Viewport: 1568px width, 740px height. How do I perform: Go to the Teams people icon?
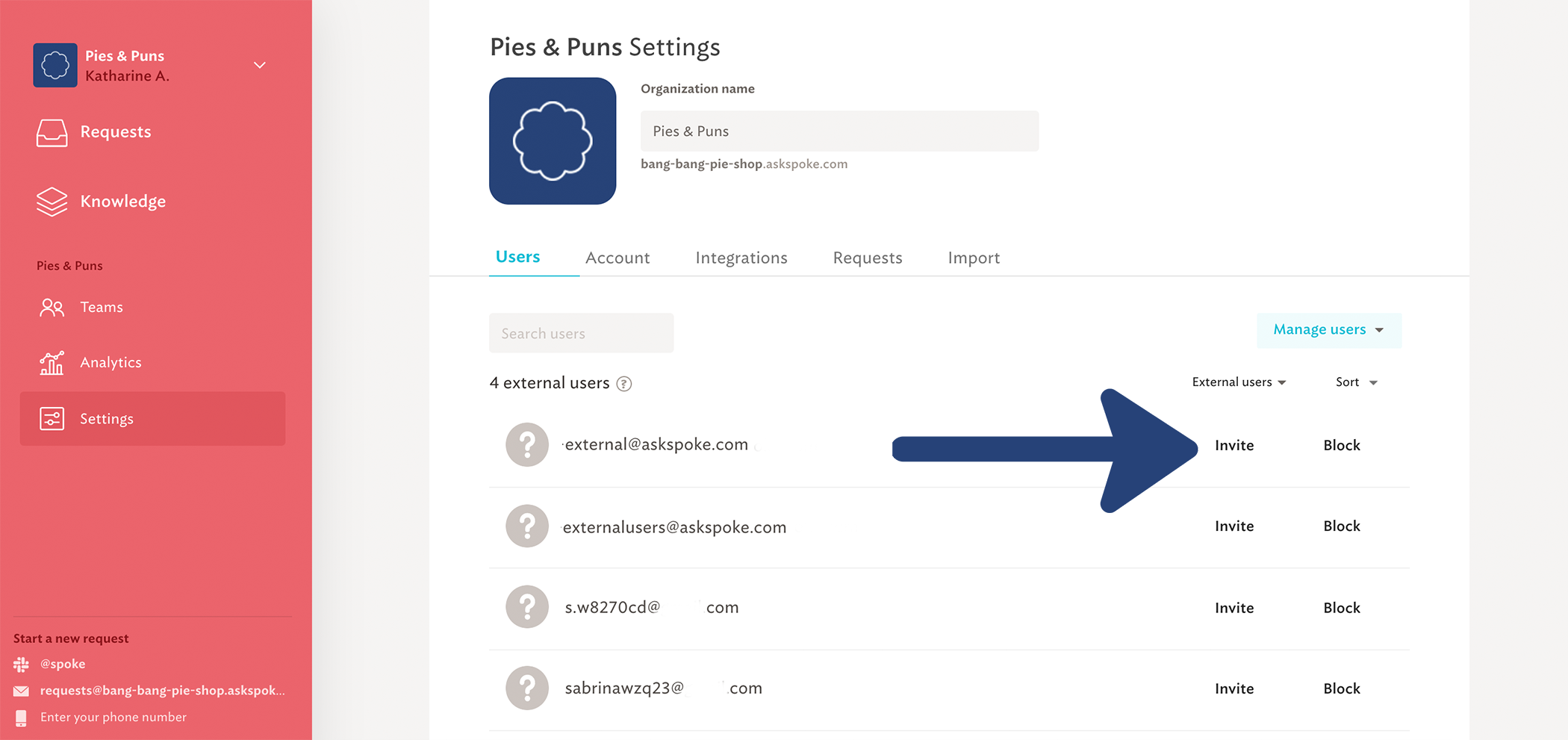[x=52, y=308]
